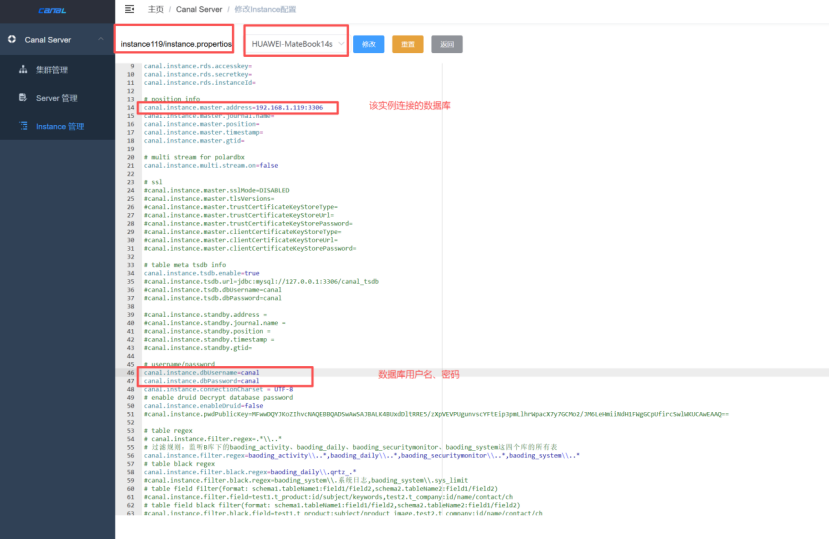Click line canal.instance.master.address=192.168.1.119:3306
The width and height of the screenshot is (830, 539).
[x=233, y=107]
